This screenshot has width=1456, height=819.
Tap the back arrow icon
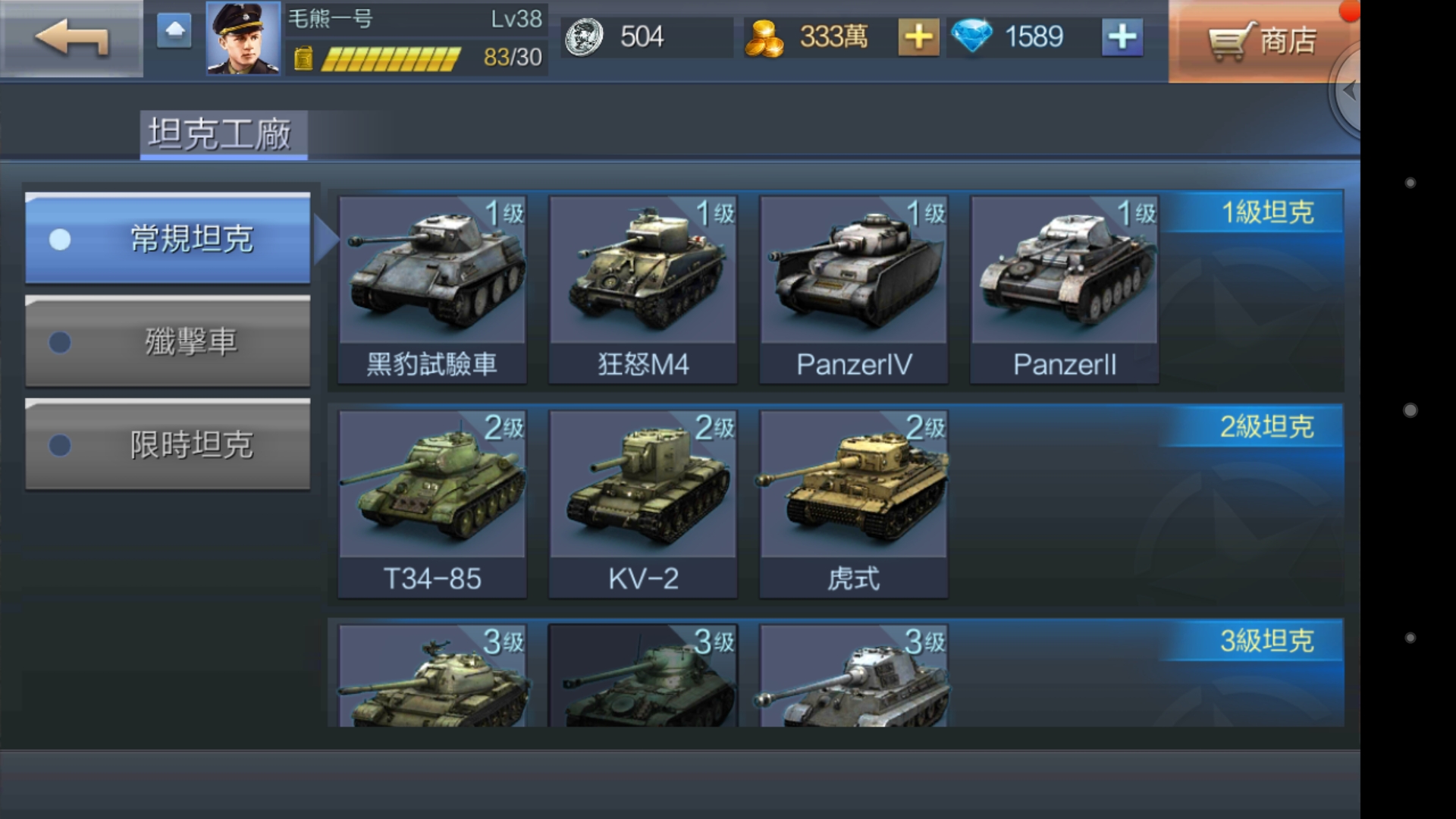[71, 38]
